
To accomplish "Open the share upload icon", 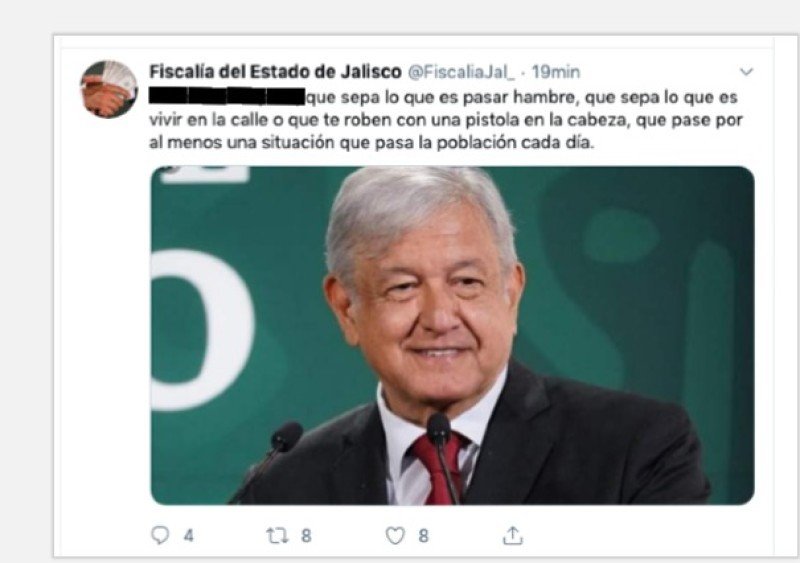I will pos(512,535).
